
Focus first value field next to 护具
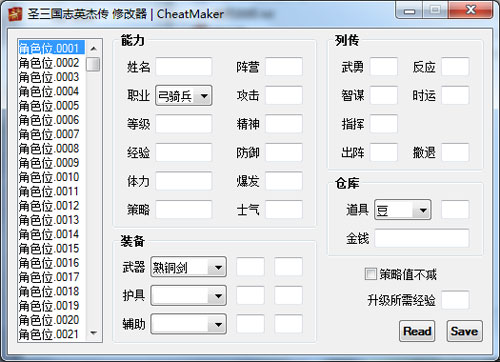click(250, 295)
